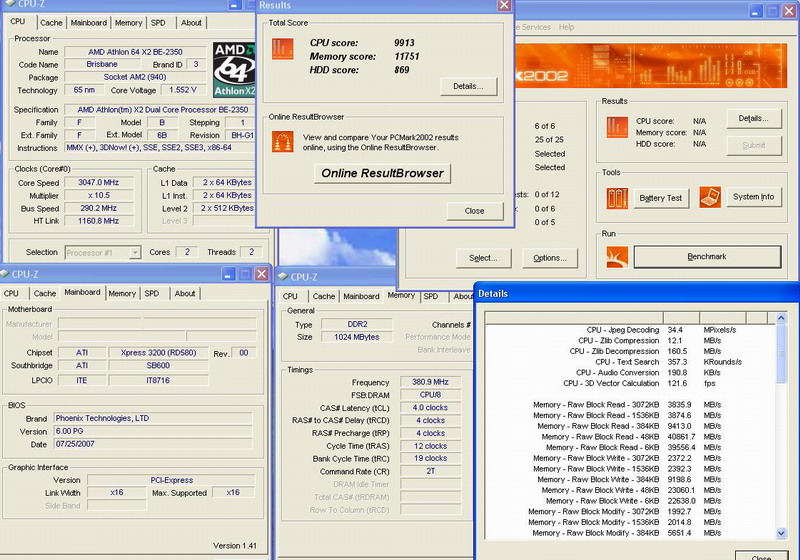This screenshot has height=560, width=800.
Task: Click the Battery Test button
Action: point(661,198)
